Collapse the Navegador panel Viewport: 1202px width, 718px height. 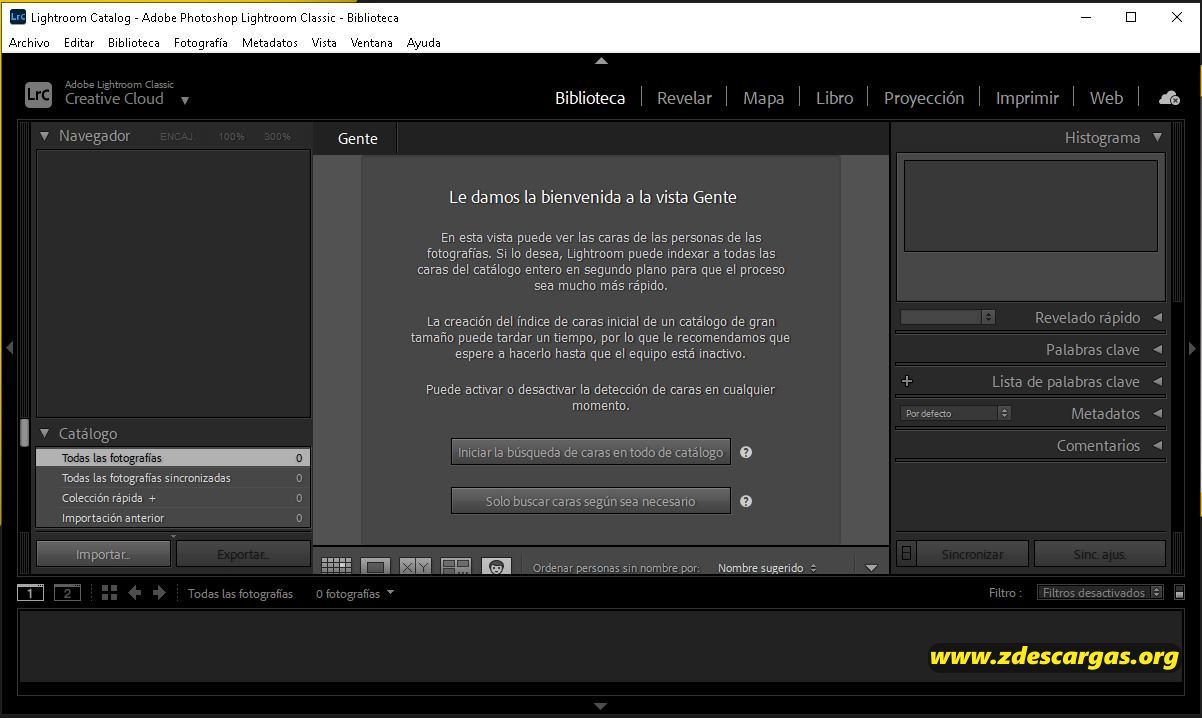tap(44, 136)
